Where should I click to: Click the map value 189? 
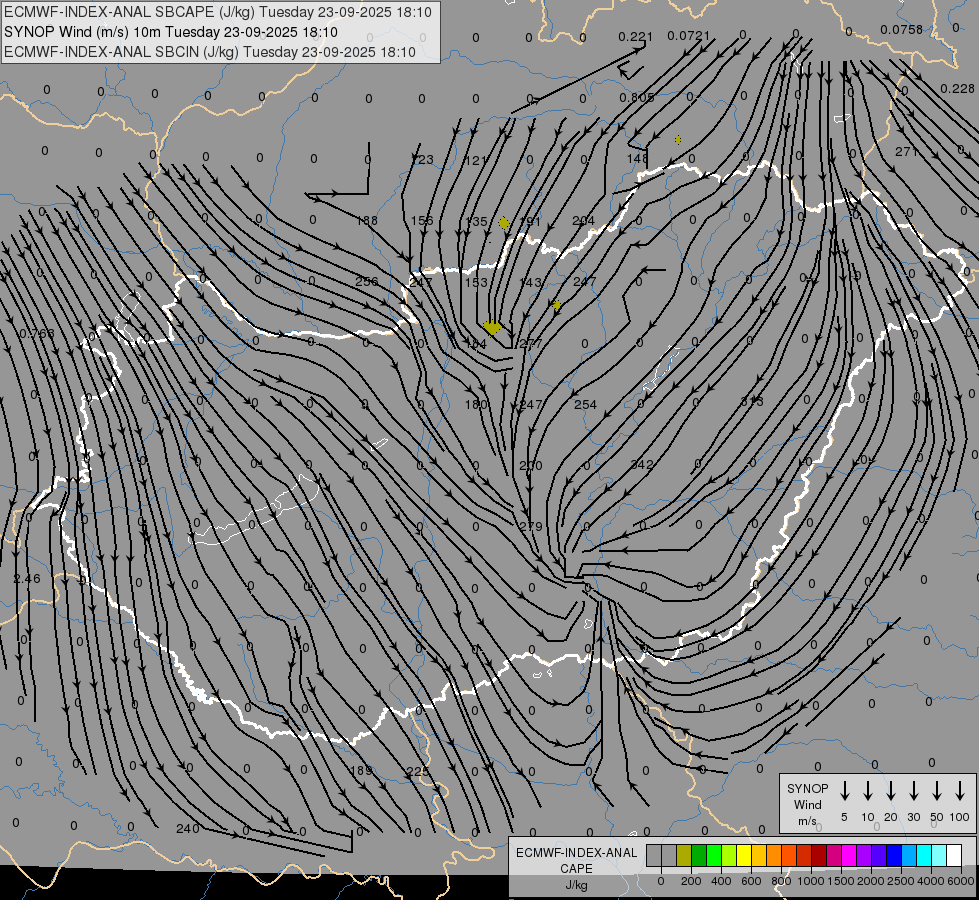click(x=360, y=770)
